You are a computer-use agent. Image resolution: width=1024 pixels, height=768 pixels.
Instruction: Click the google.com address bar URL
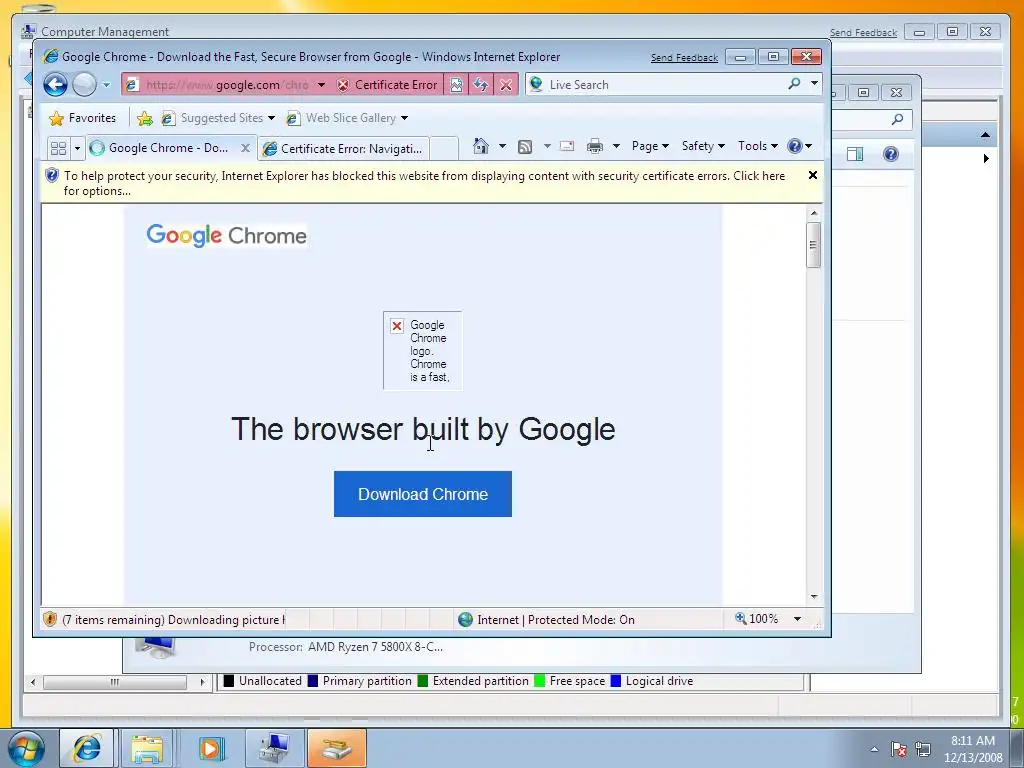[x=226, y=85]
